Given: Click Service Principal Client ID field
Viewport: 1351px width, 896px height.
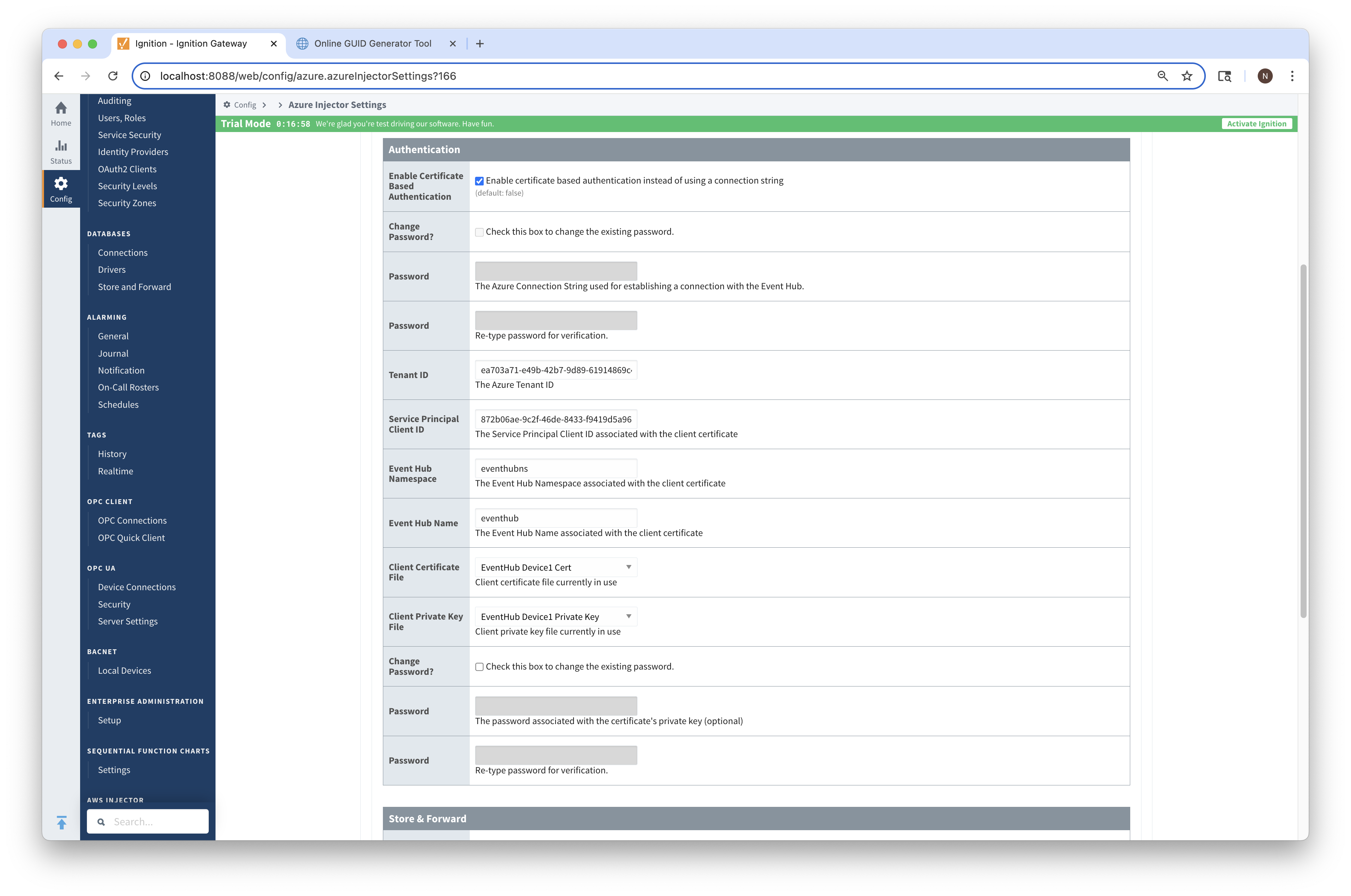Looking at the screenshot, I should pos(555,419).
